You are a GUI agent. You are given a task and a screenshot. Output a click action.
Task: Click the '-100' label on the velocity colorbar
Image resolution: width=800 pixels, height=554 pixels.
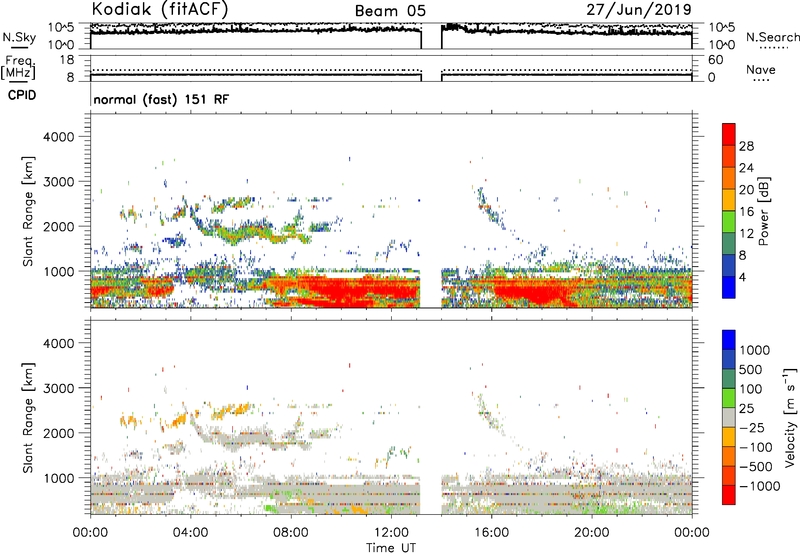755,447
